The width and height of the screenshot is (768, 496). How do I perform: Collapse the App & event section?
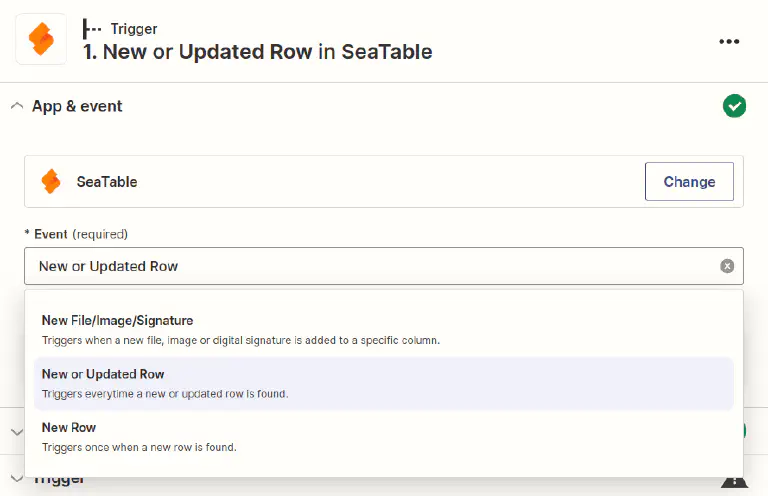17,106
